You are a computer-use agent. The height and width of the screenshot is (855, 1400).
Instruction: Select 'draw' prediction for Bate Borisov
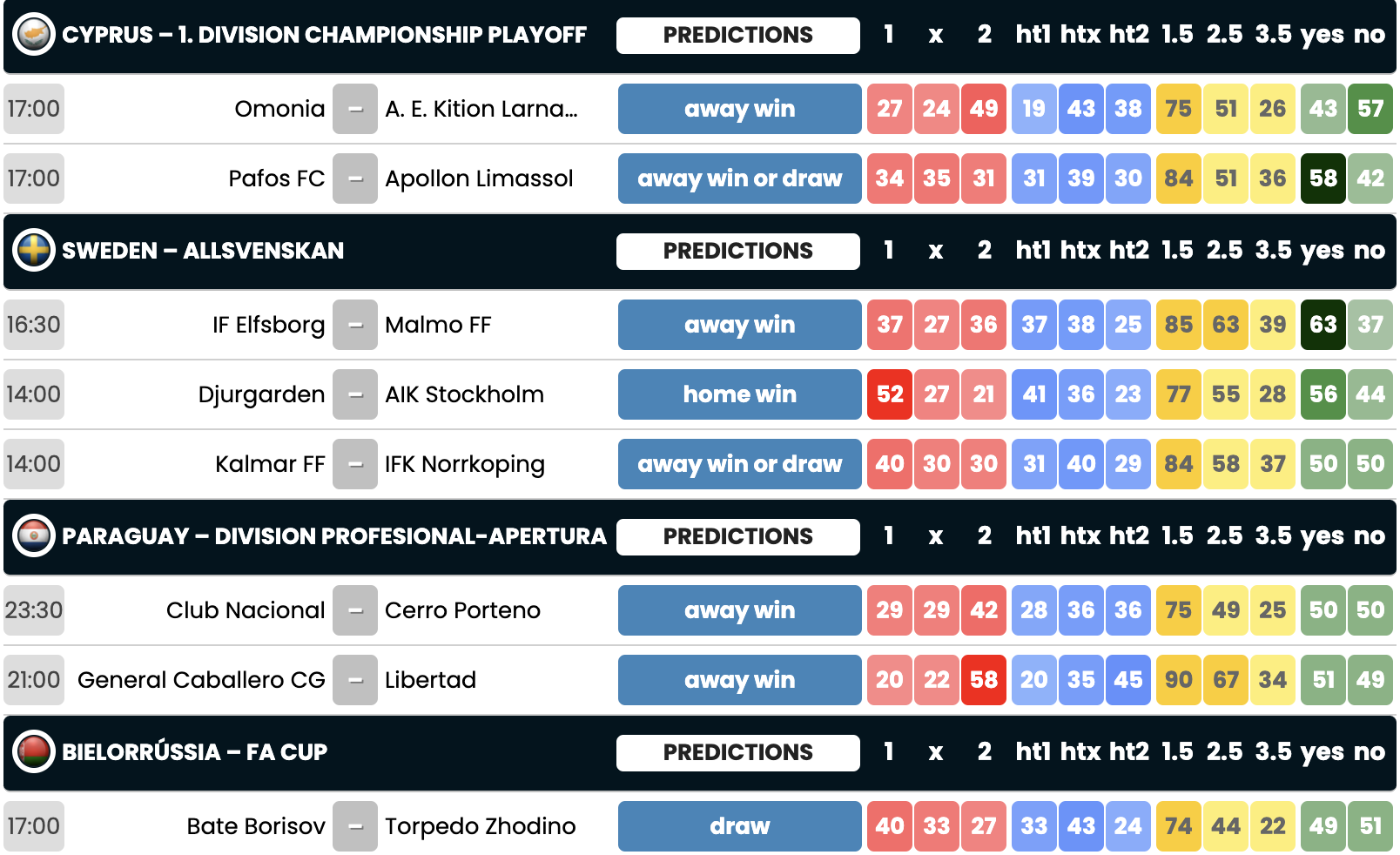pos(740,826)
